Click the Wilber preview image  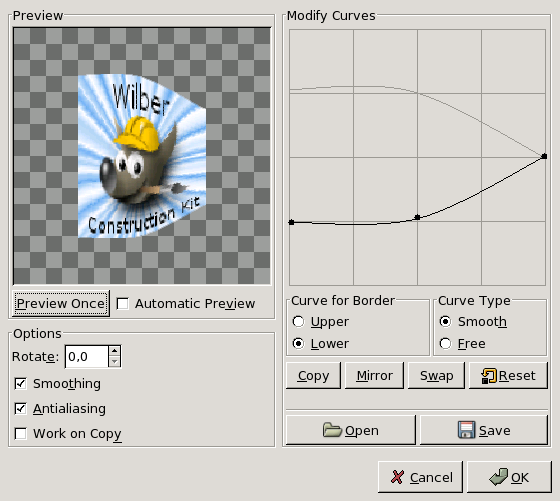pos(142,156)
